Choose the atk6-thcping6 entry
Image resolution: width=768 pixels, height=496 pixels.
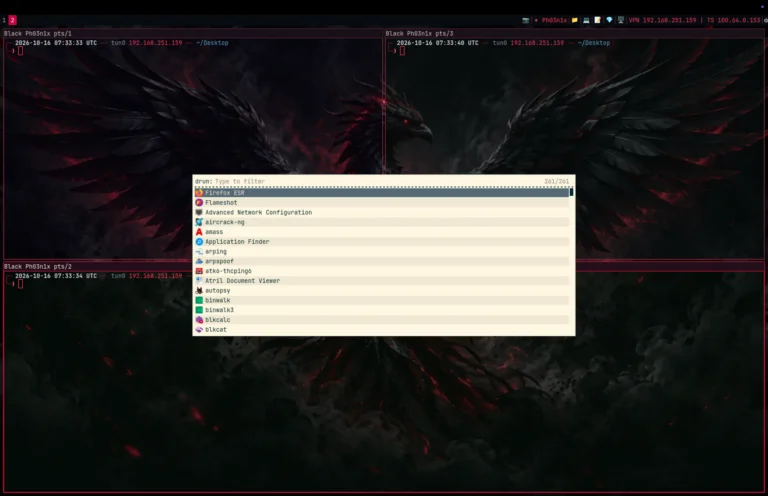point(382,271)
